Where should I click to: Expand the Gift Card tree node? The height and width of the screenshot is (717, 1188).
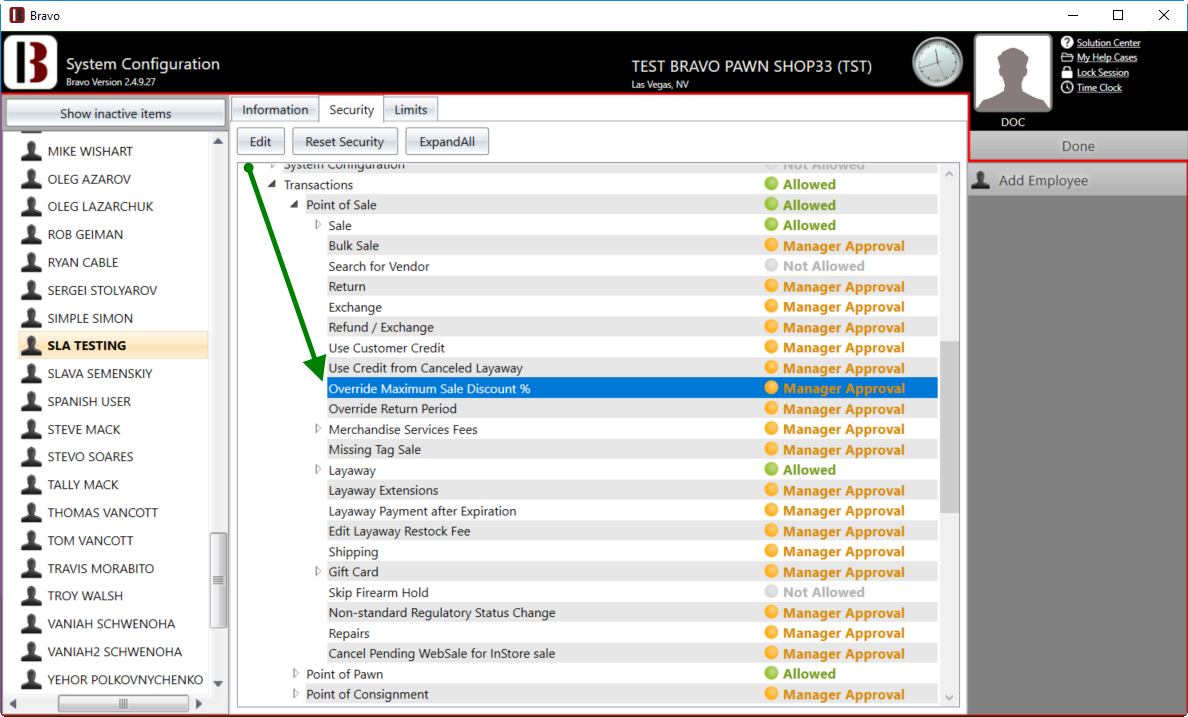click(x=317, y=571)
